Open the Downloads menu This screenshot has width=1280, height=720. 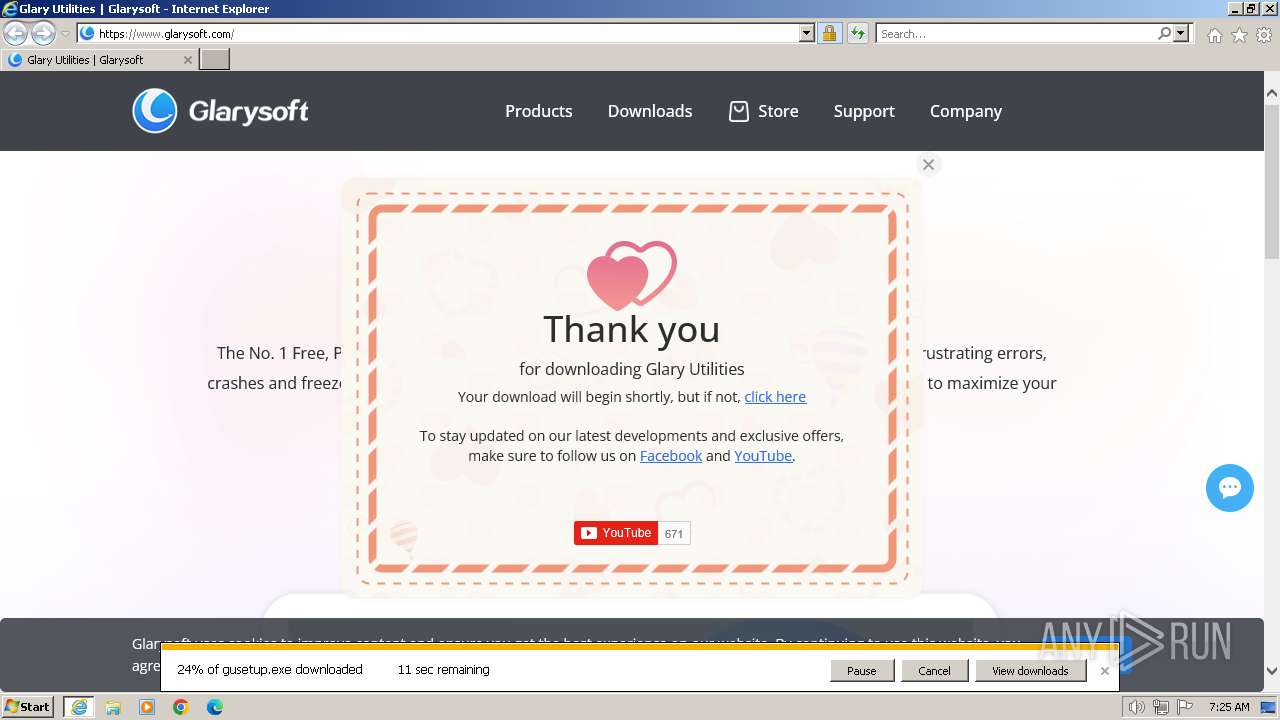coord(650,111)
